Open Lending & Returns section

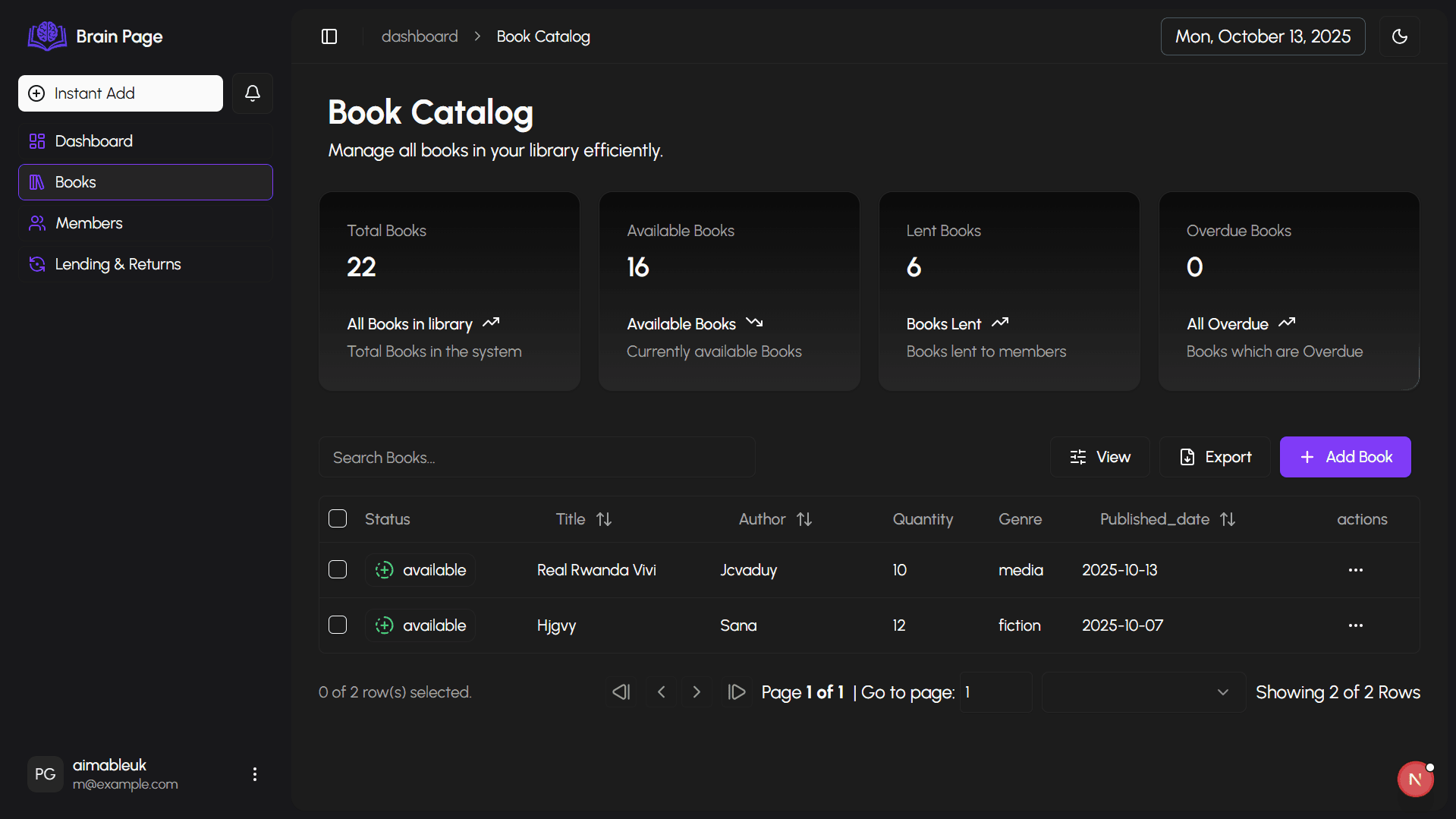(x=146, y=264)
